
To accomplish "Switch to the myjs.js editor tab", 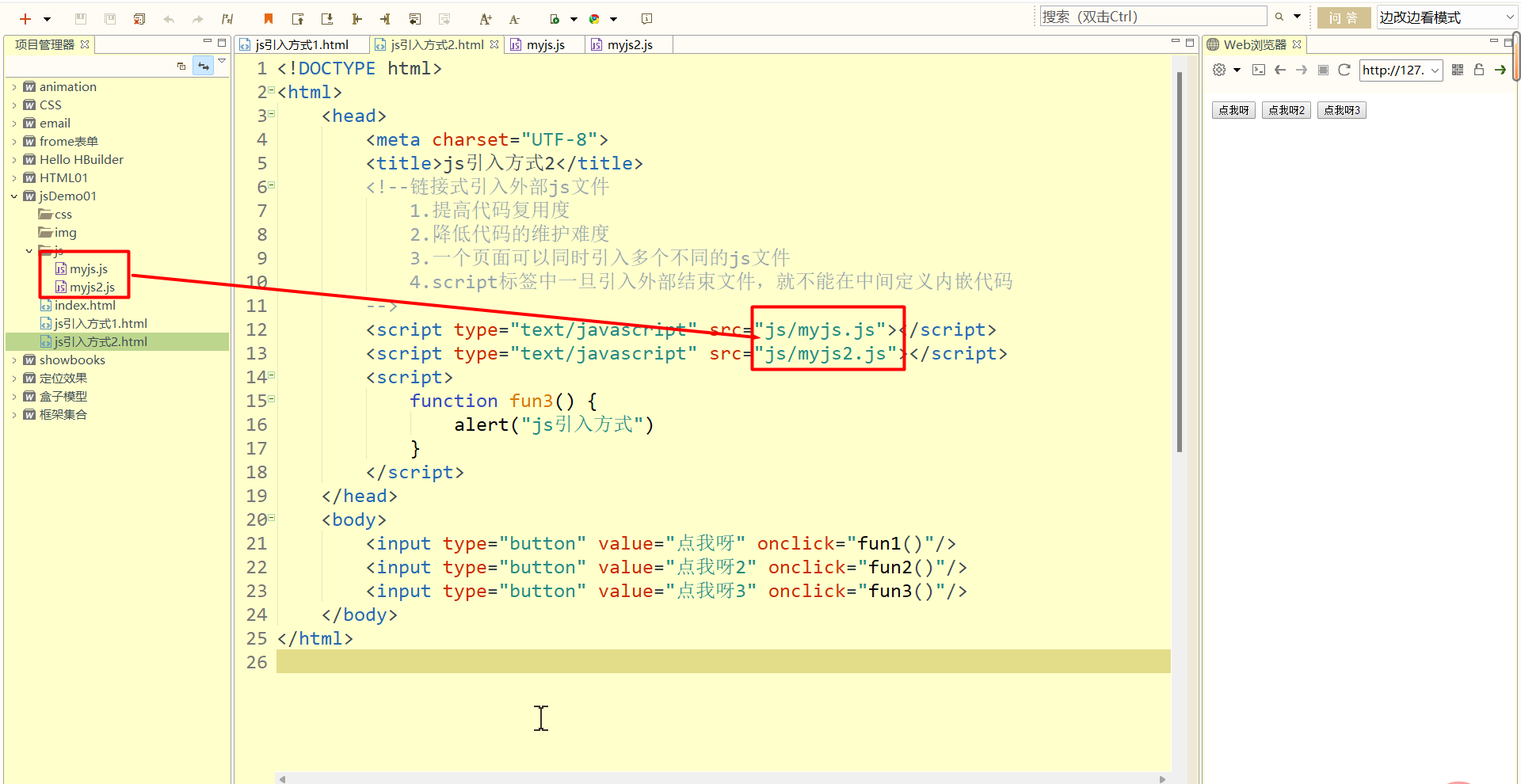I will [545, 45].
